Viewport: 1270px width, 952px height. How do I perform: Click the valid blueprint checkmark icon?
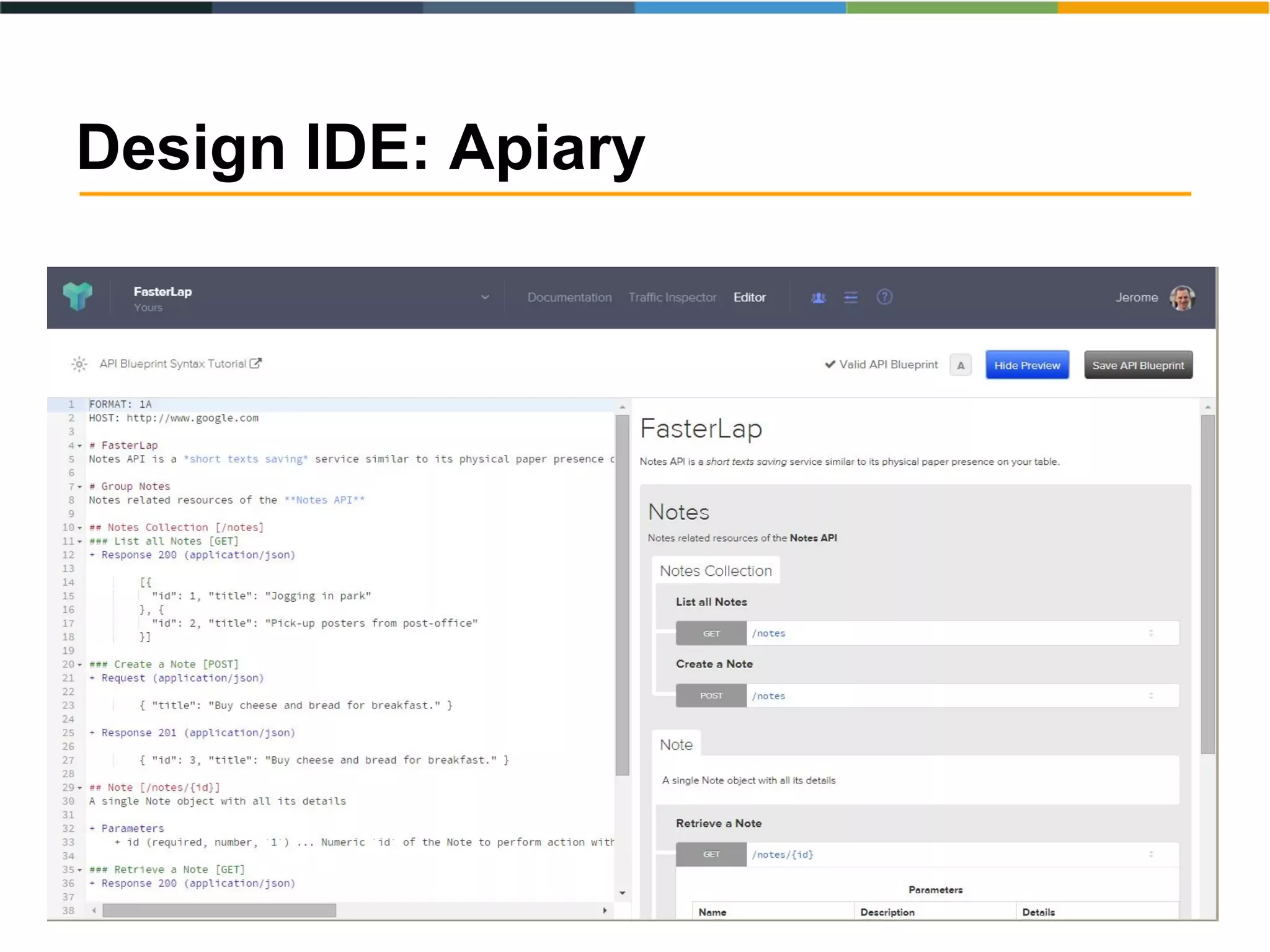(x=830, y=364)
